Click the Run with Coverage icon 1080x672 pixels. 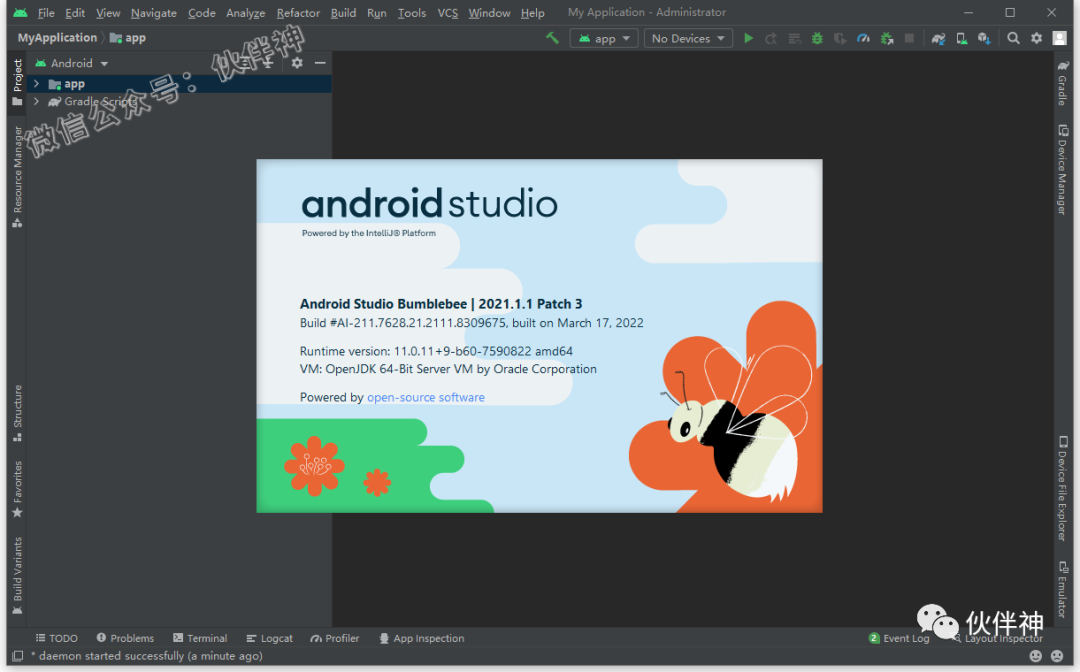tap(840, 39)
